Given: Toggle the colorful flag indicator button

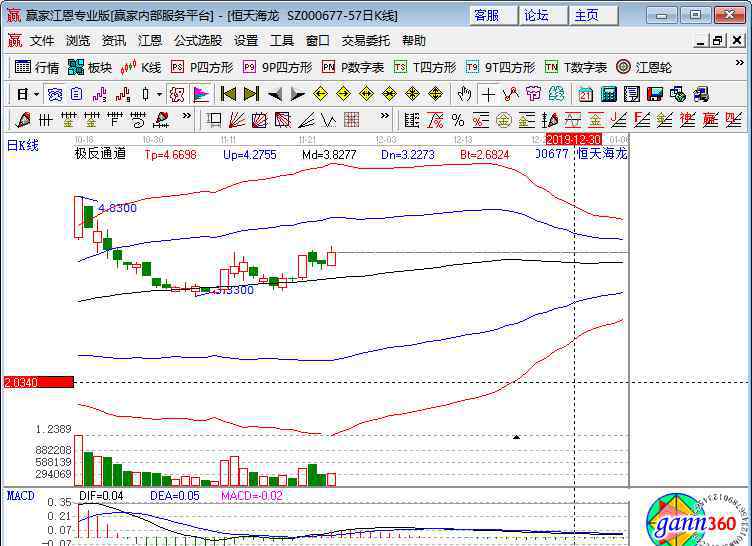Looking at the screenshot, I should 201,94.
